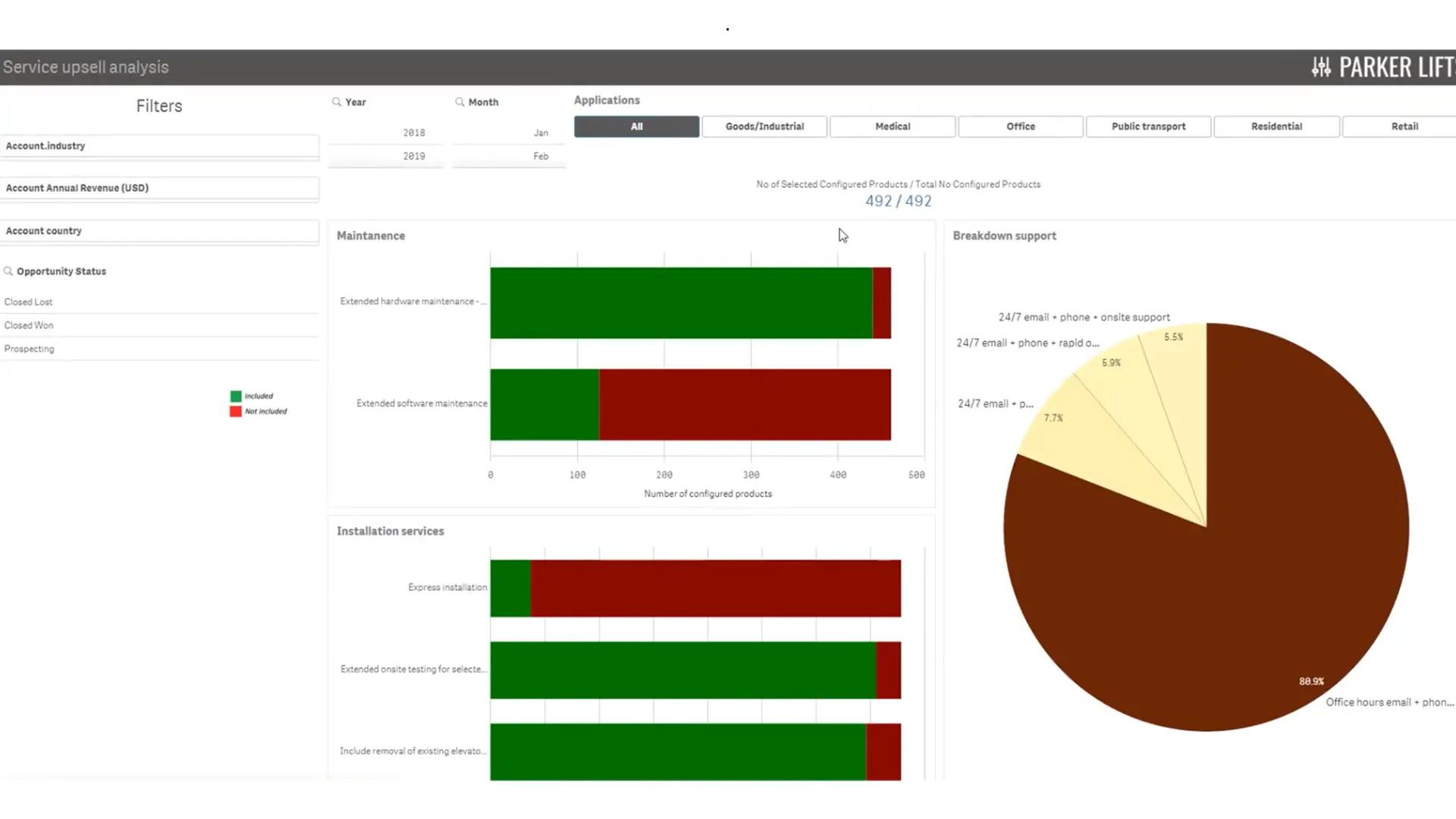Screen dimensions: 1456x819
Task: Filter by Public transport application
Action: 1148,127
